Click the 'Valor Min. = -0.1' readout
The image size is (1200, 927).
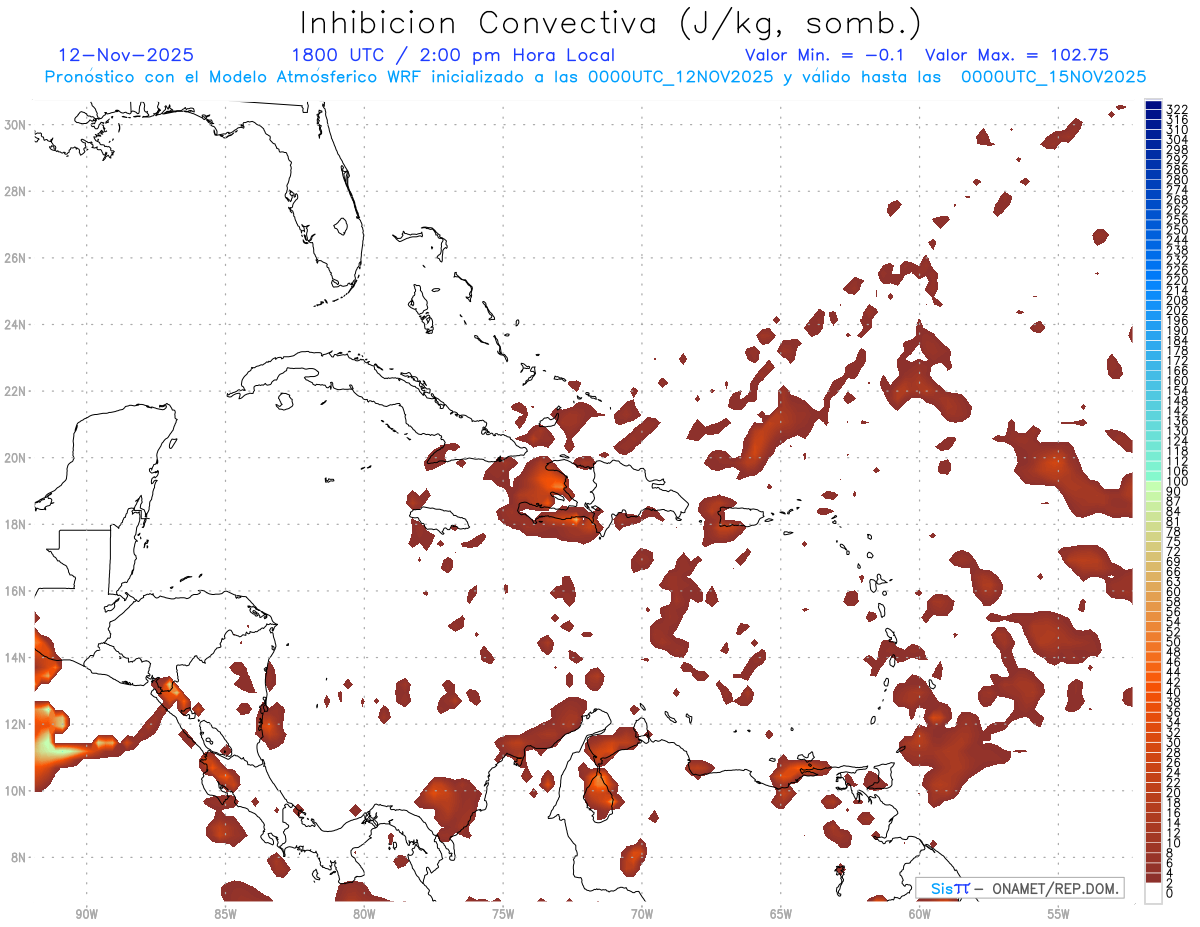point(825,55)
